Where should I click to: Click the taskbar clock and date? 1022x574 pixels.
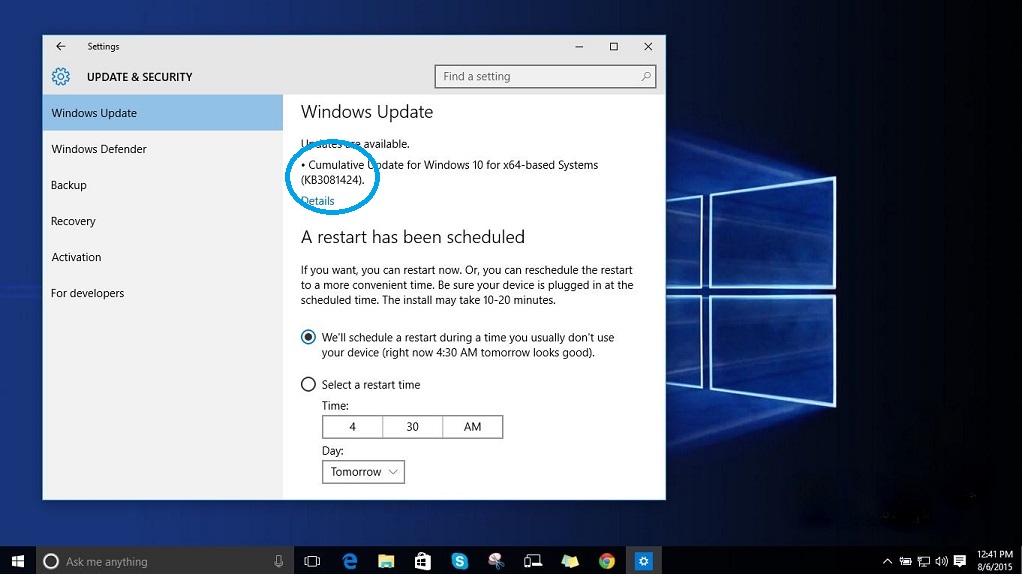(995, 561)
